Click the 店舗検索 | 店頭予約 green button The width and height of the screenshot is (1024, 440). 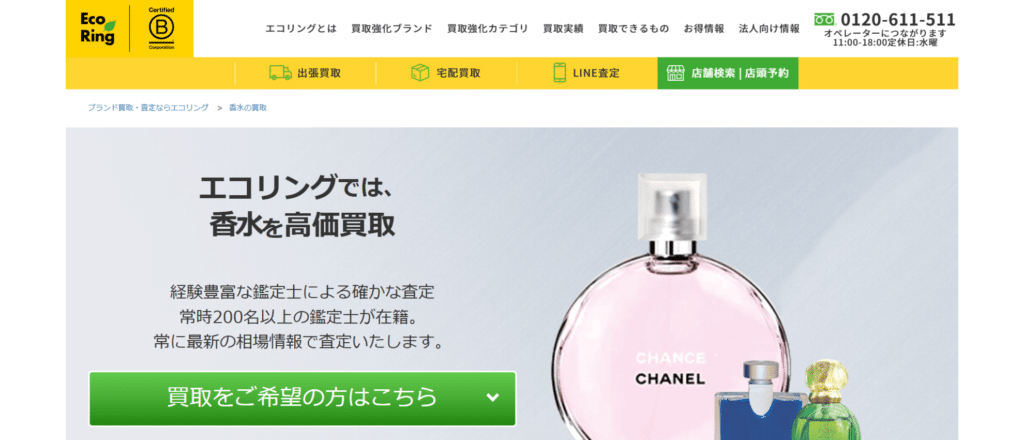(728, 73)
